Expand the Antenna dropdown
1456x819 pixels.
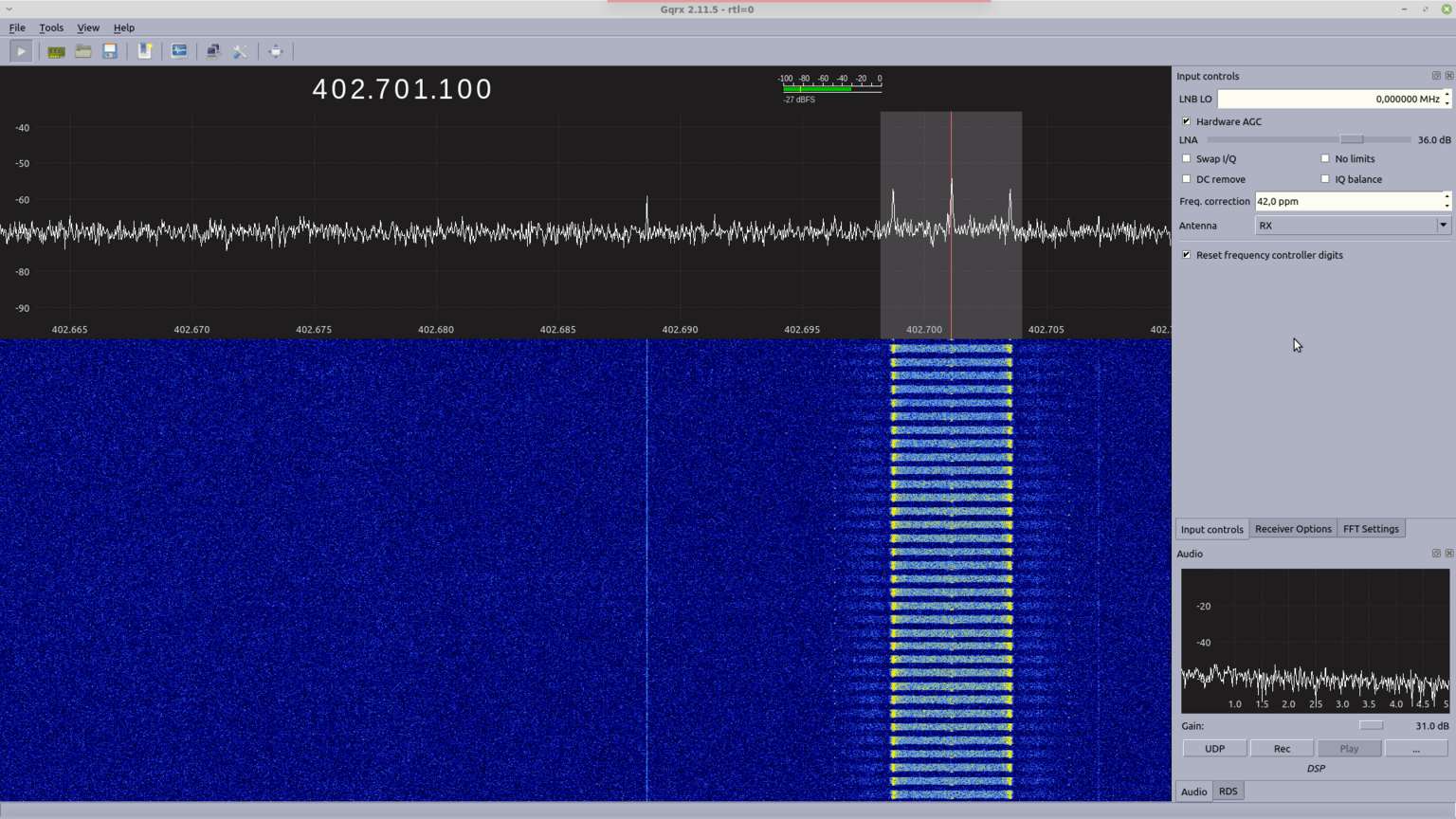tap(1443, 226)
